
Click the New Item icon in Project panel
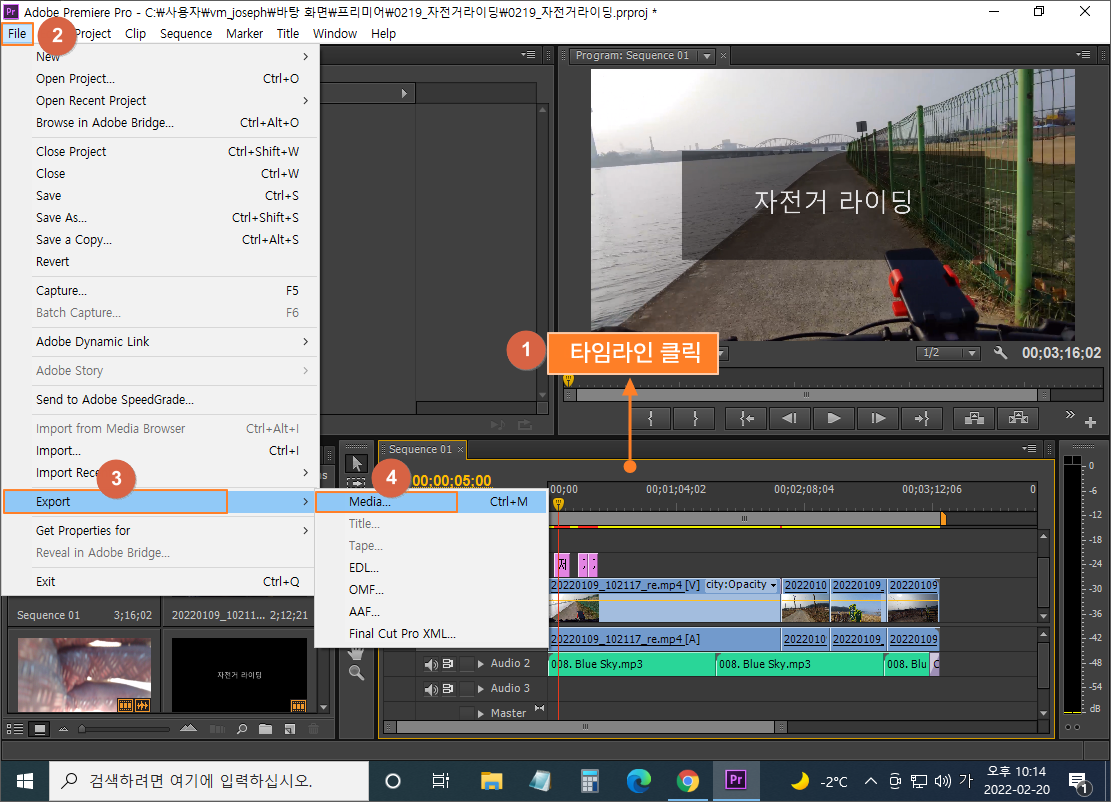pyautogui.click(x=289, y=728)
